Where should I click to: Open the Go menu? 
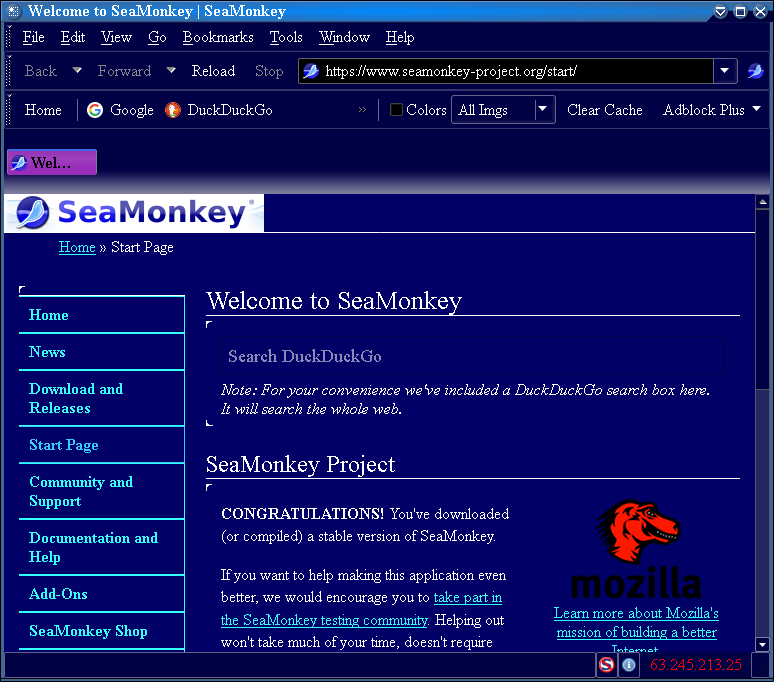point(157,38)
